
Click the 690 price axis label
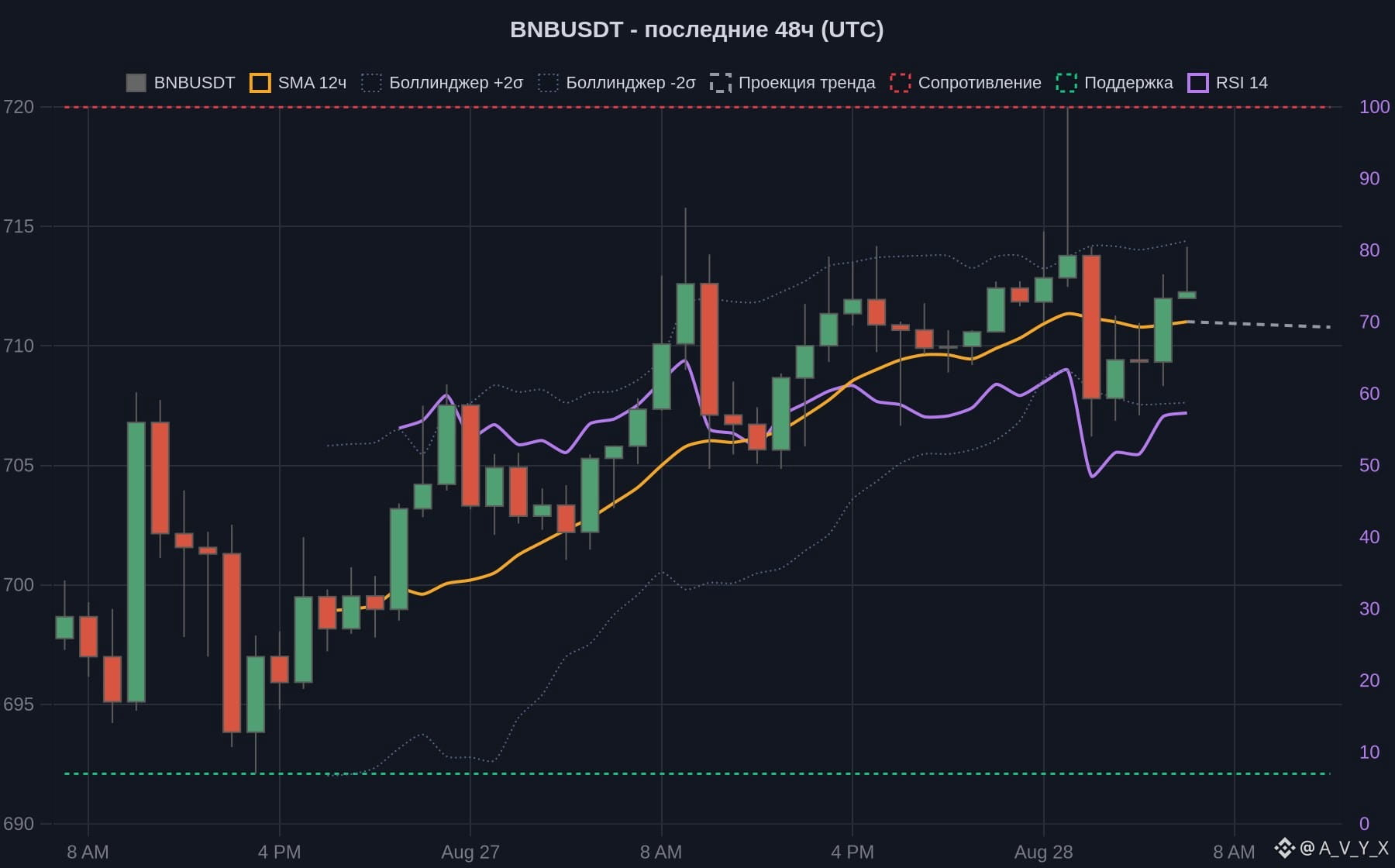[x=19, y=824]
